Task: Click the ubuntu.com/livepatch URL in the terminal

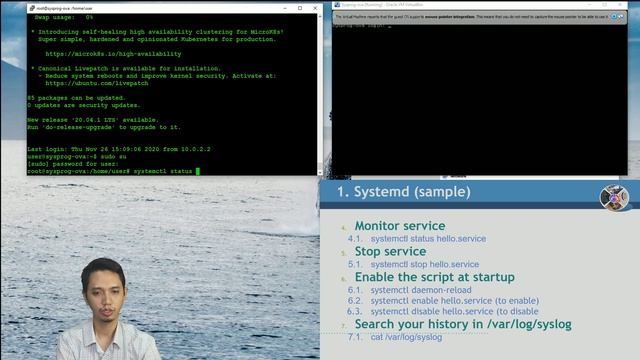Action: 97,83
